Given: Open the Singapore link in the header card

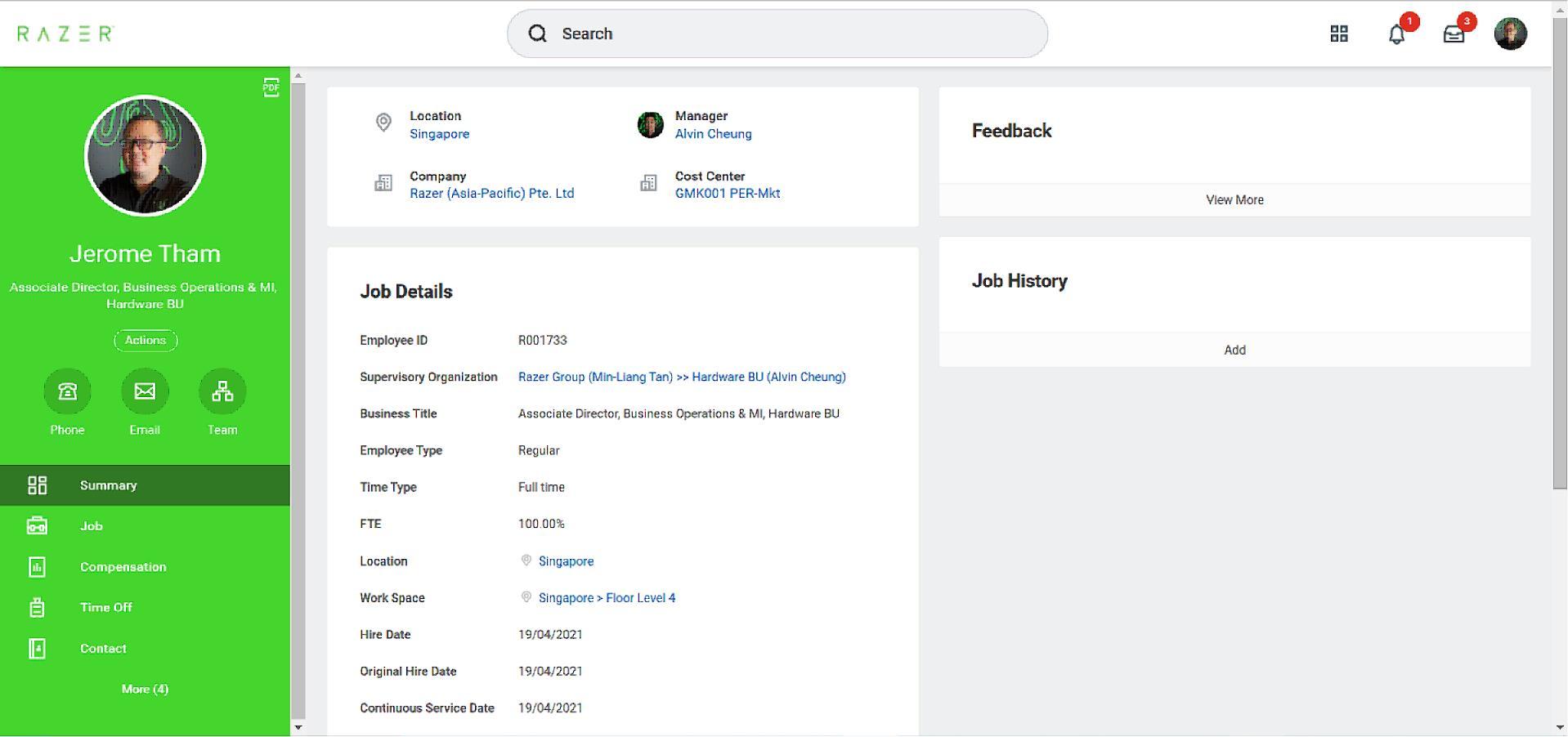Looking at the screenshot, I should 440,134.
